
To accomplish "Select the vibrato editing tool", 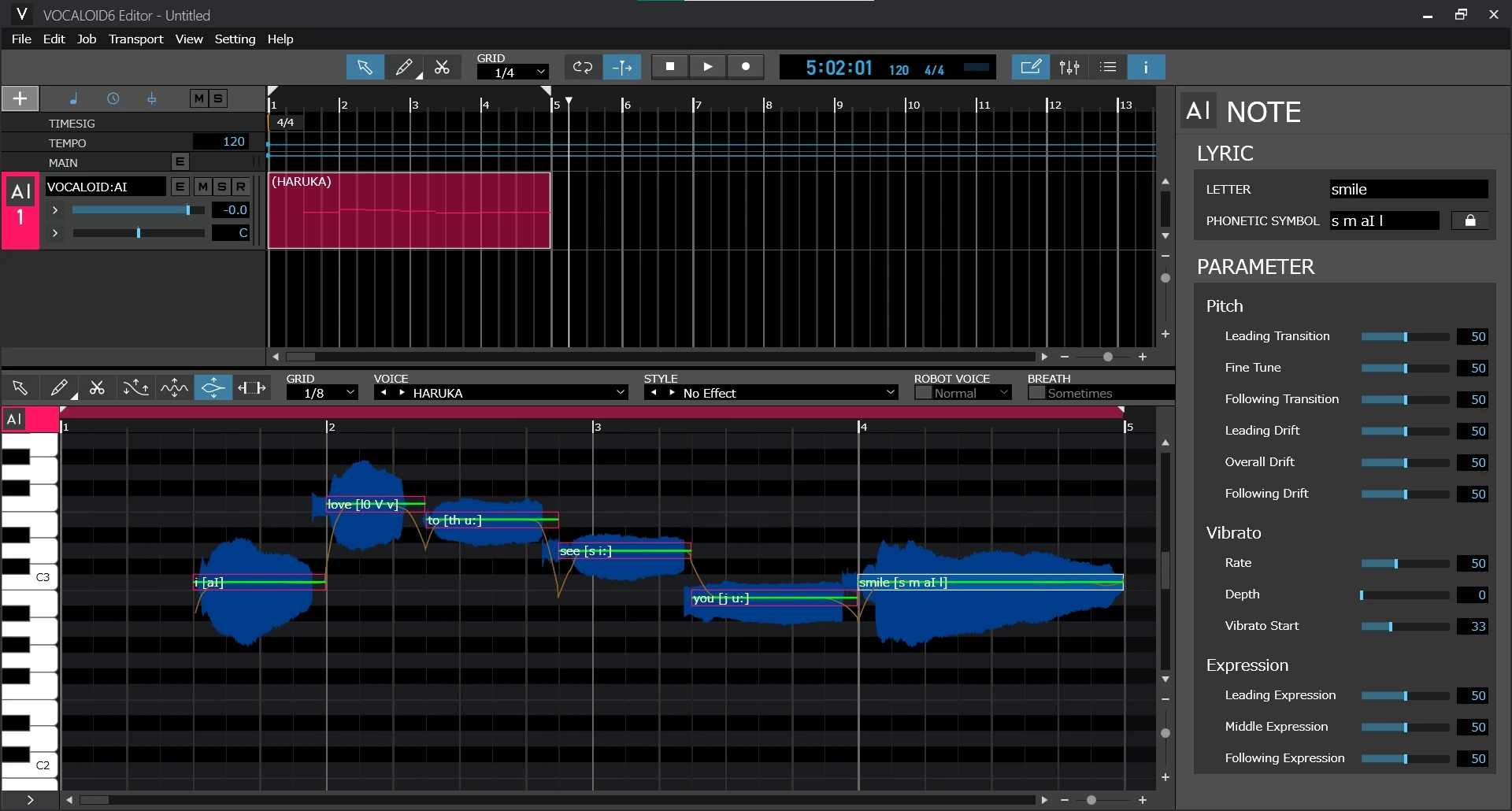I will tap(174, 387).
